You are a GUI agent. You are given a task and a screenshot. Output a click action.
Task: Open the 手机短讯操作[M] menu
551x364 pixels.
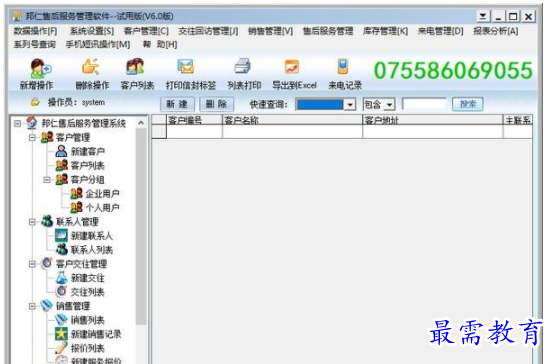(x=98, y=44)
